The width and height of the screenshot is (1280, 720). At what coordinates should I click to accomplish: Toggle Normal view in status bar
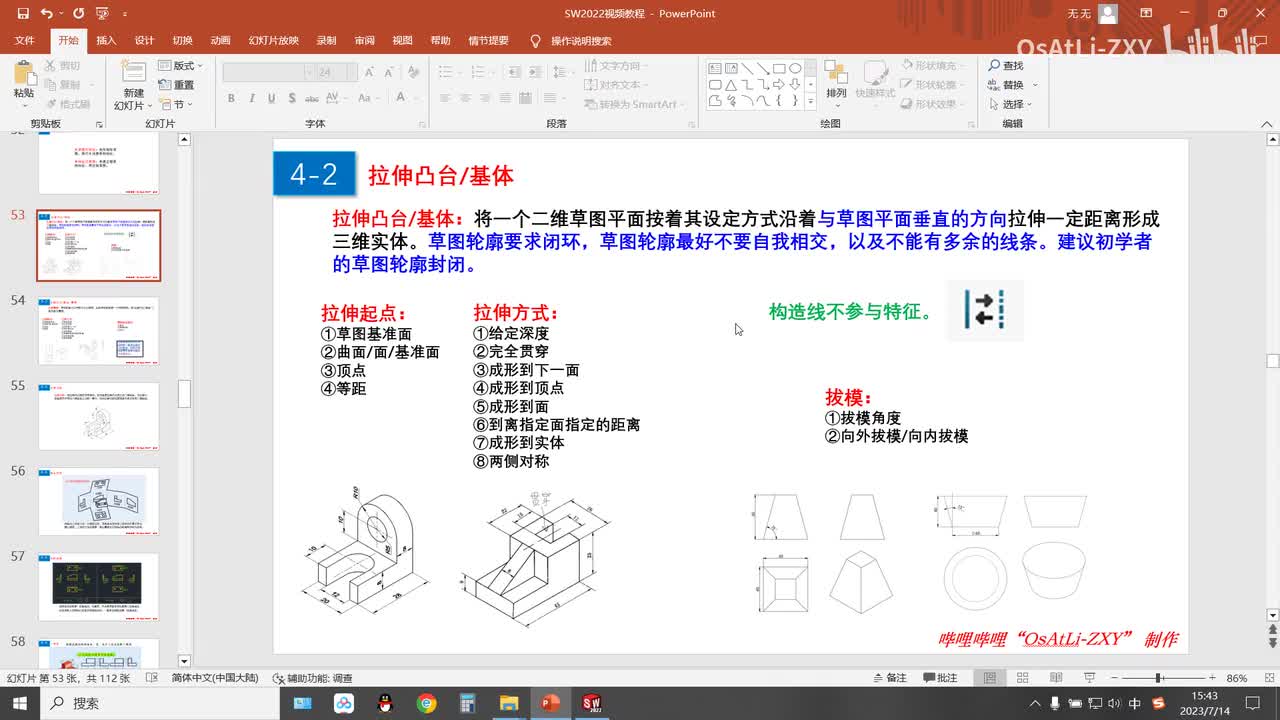(x=990, y=677)
